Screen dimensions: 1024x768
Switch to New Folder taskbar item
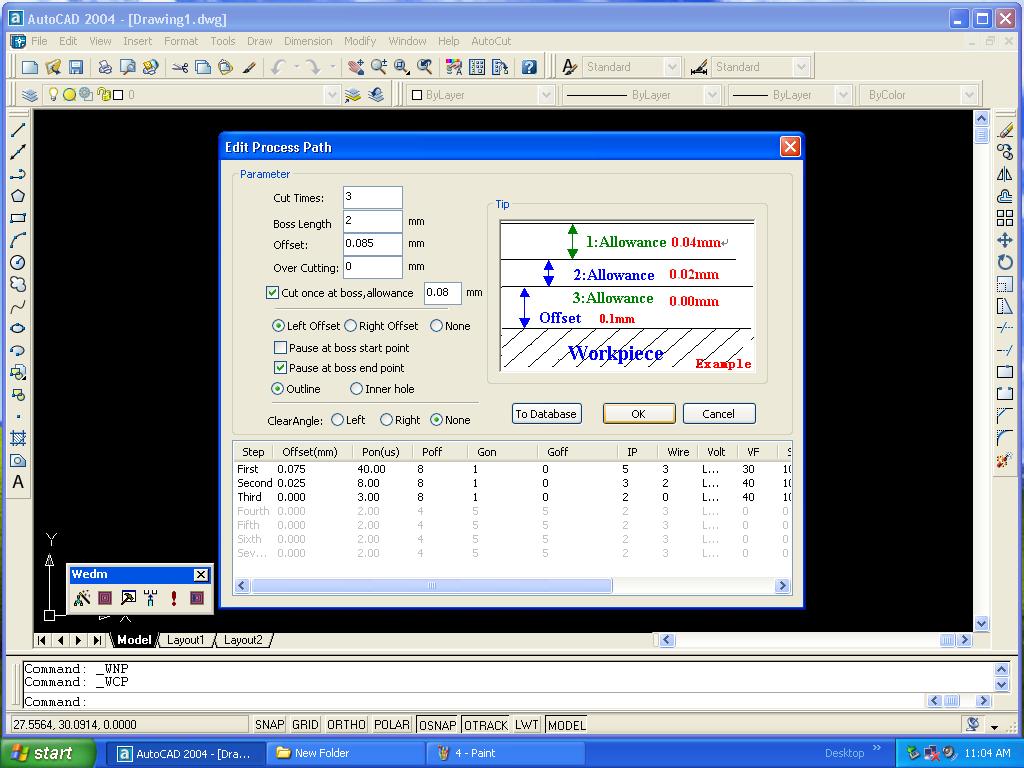(x=346, y=753)
